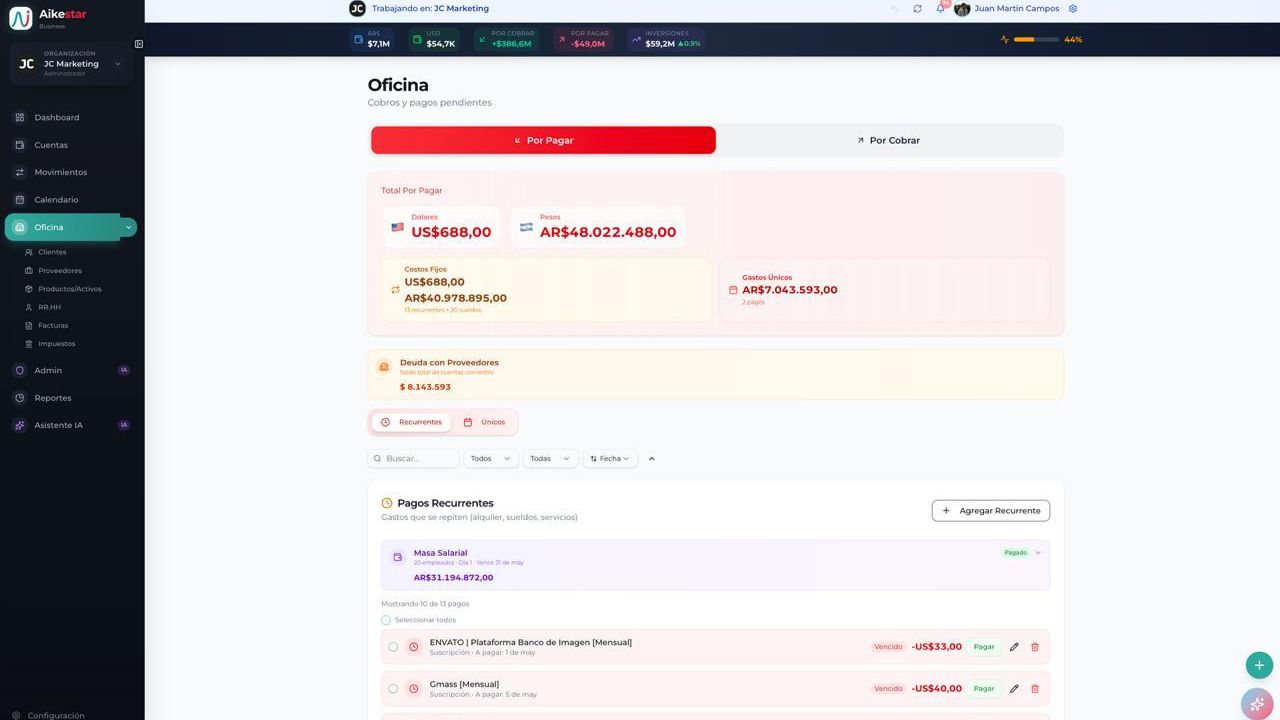
Task: Select the Gmass payment radio button
Action: (x=393, y=689)
